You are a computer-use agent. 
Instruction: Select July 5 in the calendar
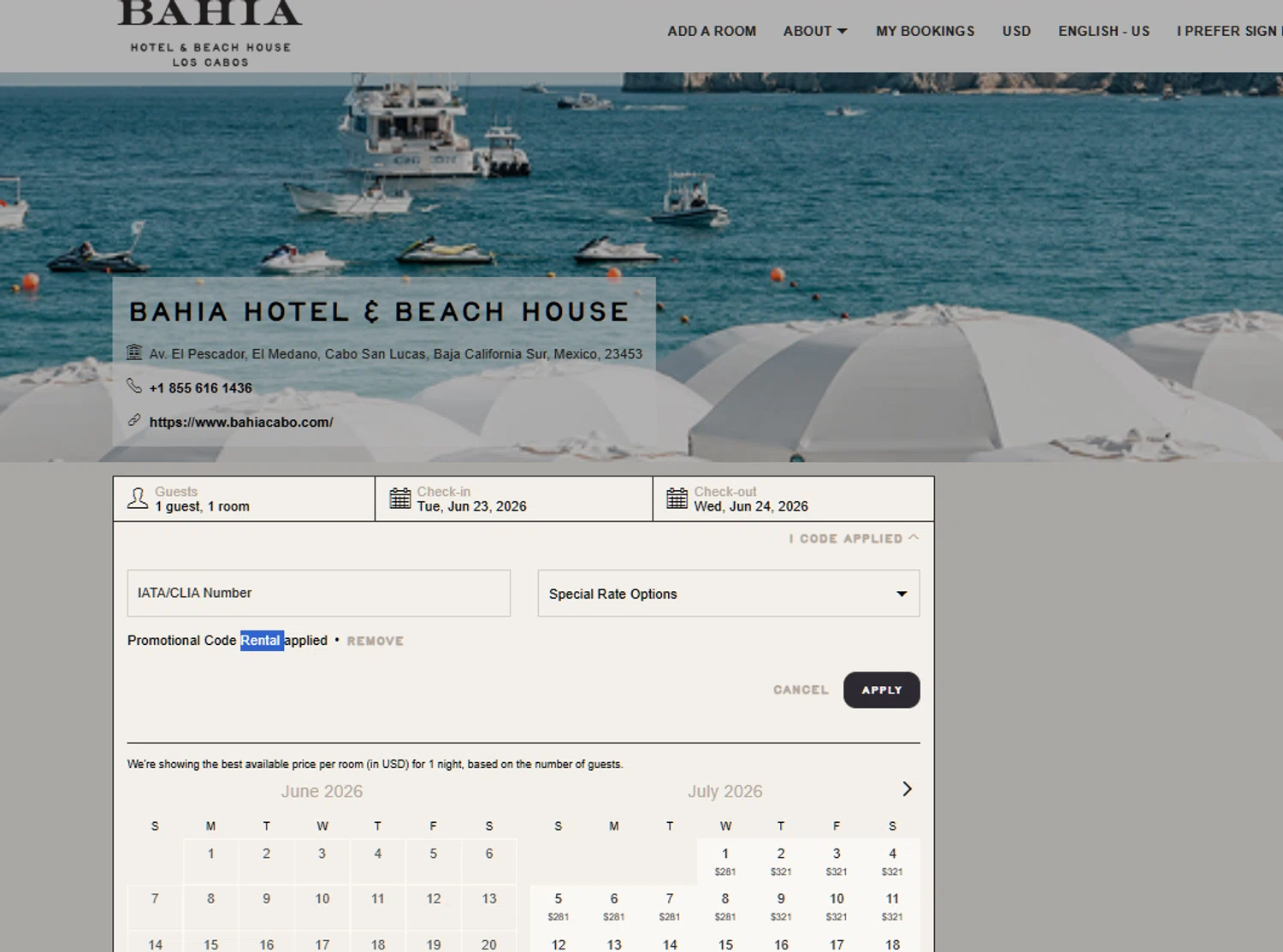click(559, 907)
